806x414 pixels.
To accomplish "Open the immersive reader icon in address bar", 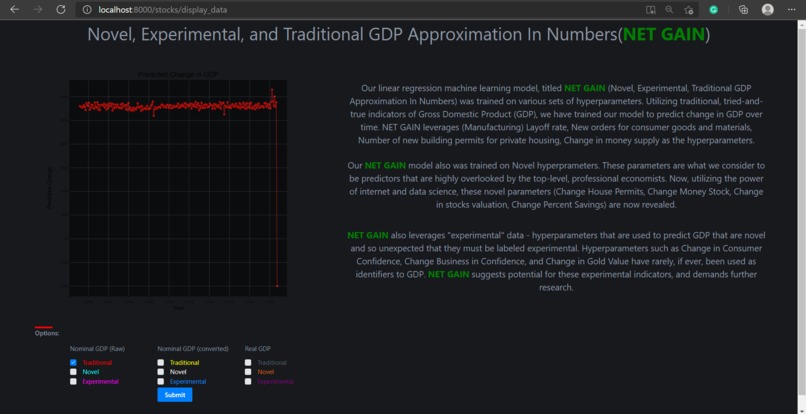I will coord(651,10).
